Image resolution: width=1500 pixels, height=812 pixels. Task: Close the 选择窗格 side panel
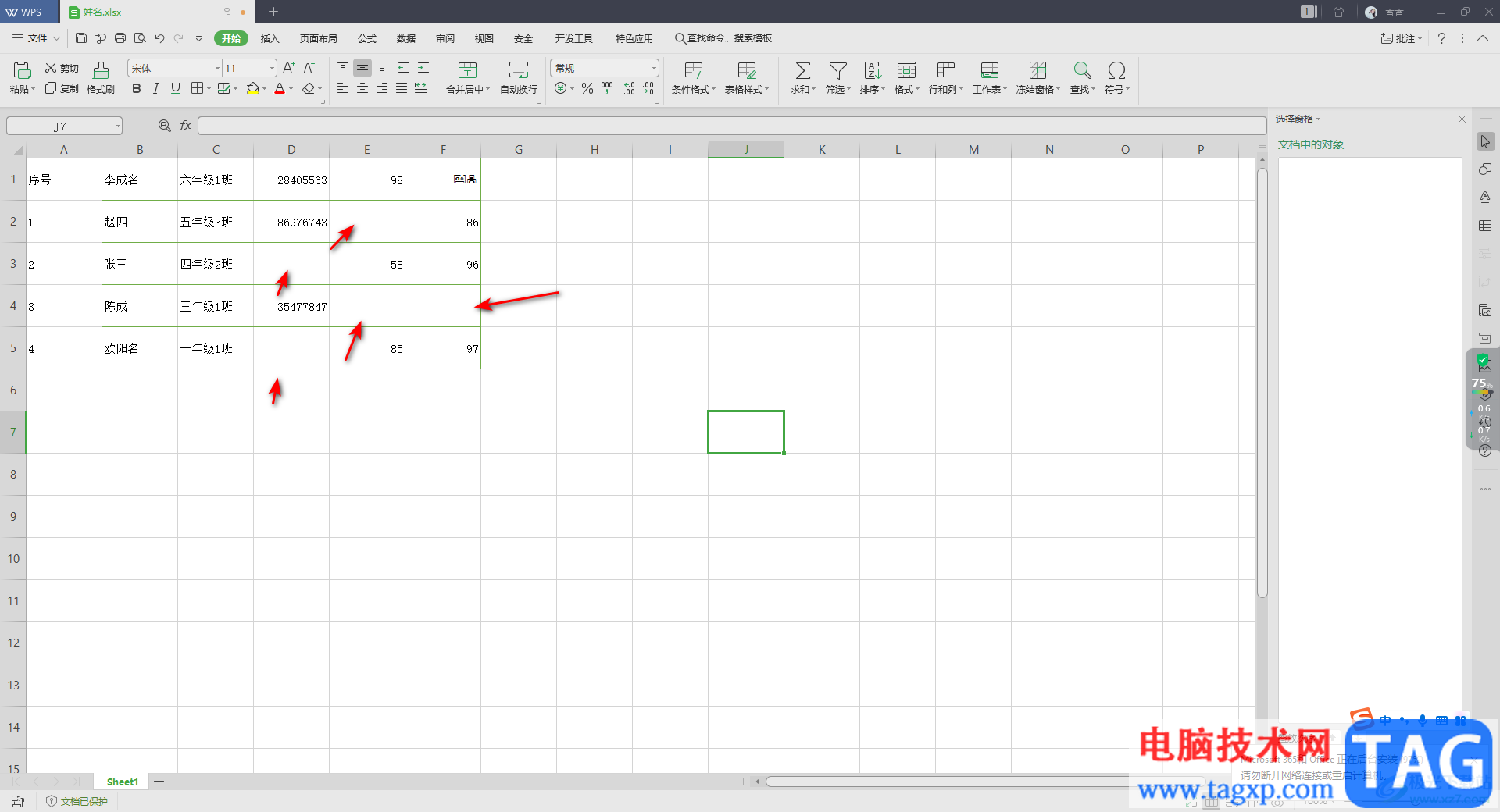[x=1462, y=119]
